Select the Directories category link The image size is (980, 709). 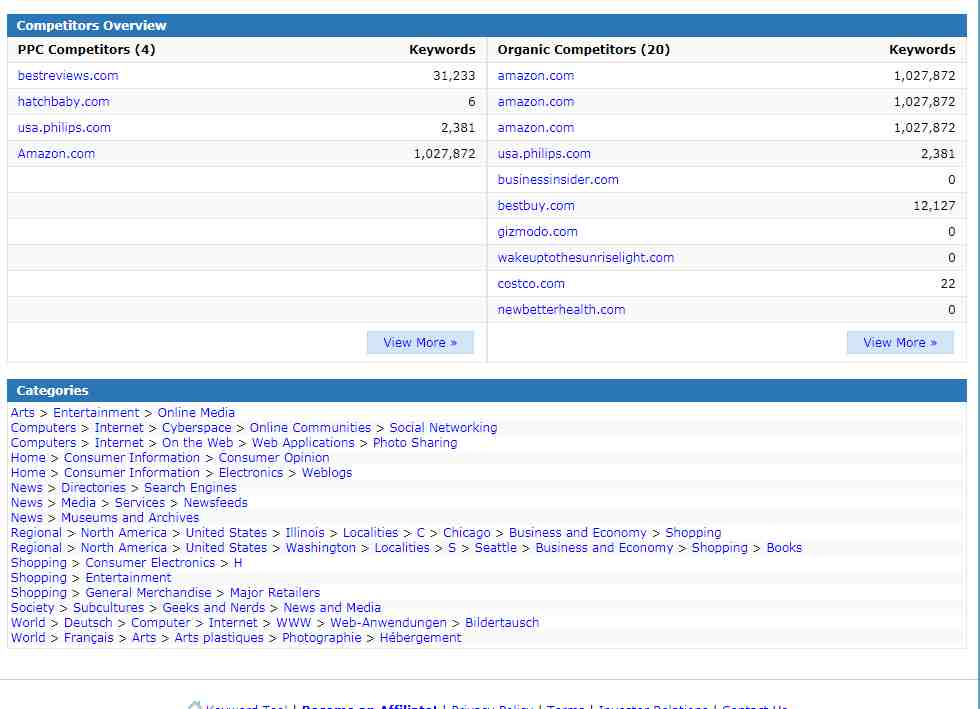pyautogui.click(x=93, y=488)
